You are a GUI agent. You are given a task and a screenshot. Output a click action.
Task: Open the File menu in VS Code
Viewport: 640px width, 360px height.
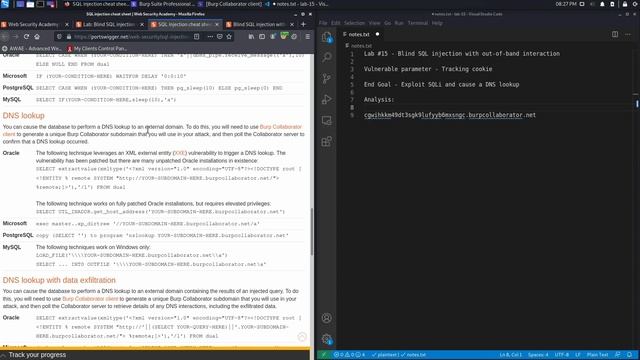click(x=323, y=23)
